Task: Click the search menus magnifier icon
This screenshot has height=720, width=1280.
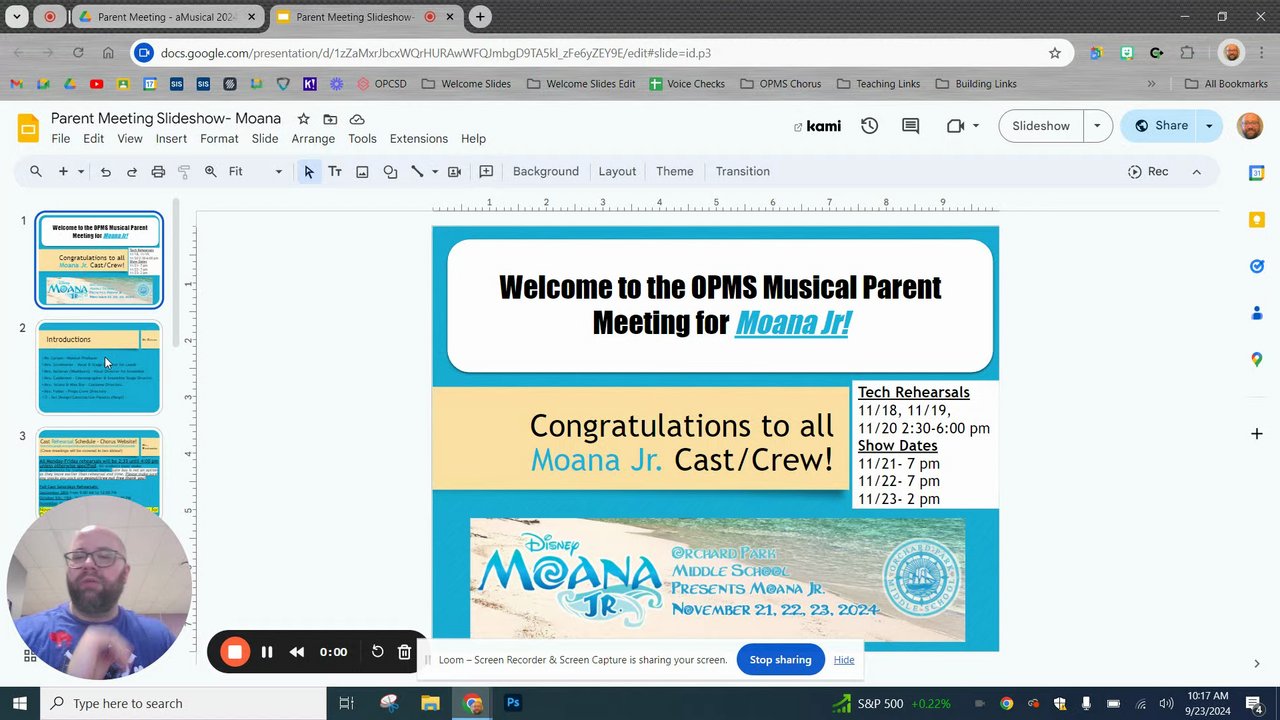Action: click(x=36, y=172)
